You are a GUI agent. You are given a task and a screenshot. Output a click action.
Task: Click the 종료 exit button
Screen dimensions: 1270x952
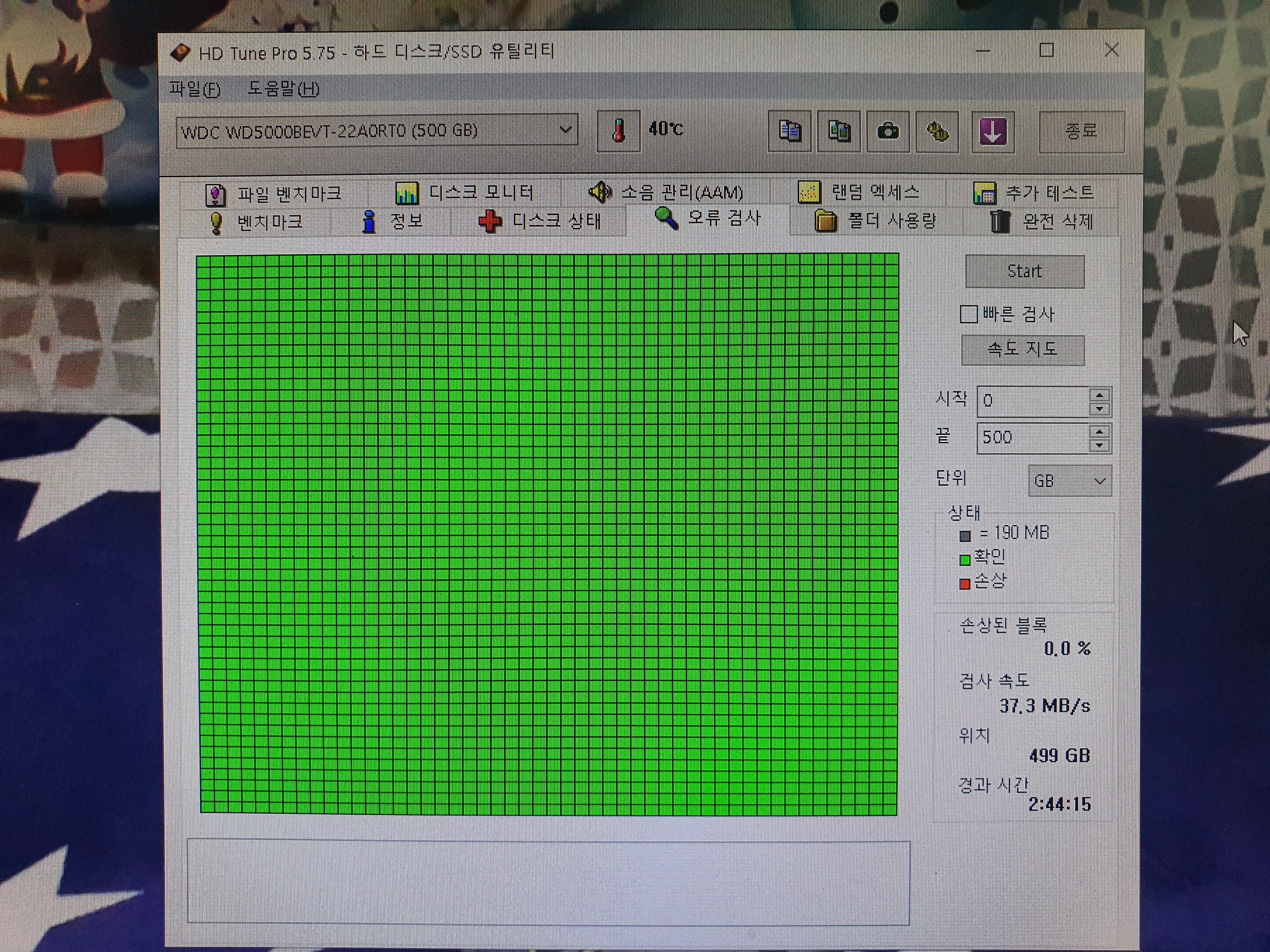(1081, 131)
